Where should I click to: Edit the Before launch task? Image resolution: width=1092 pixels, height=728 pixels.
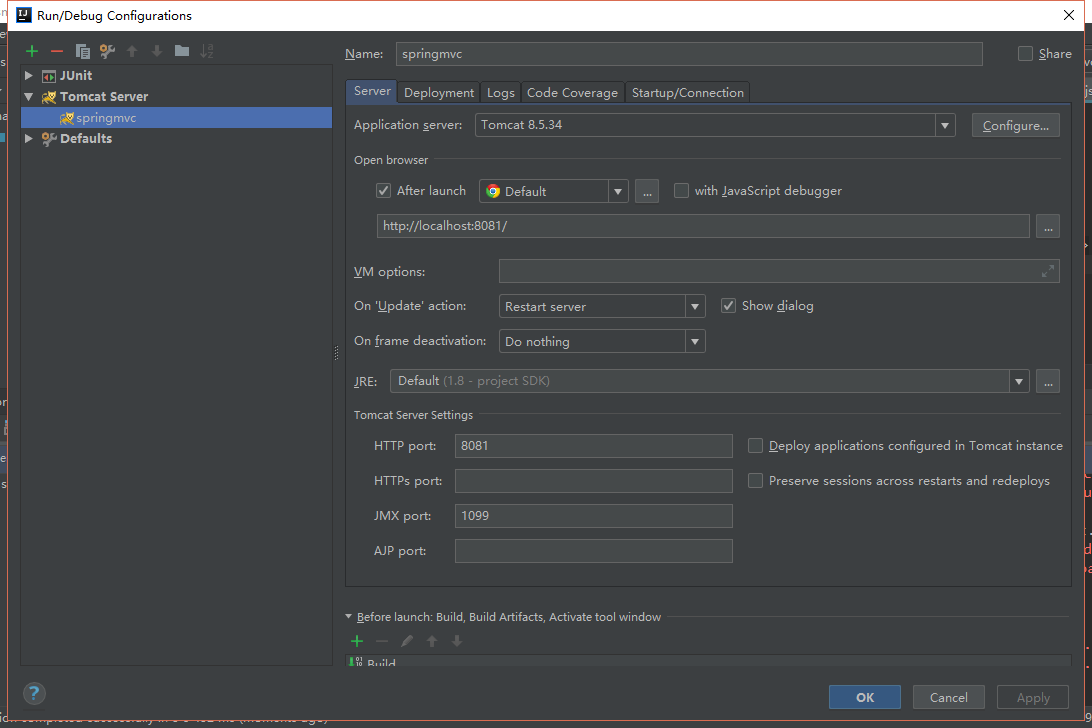pos(407,641)
